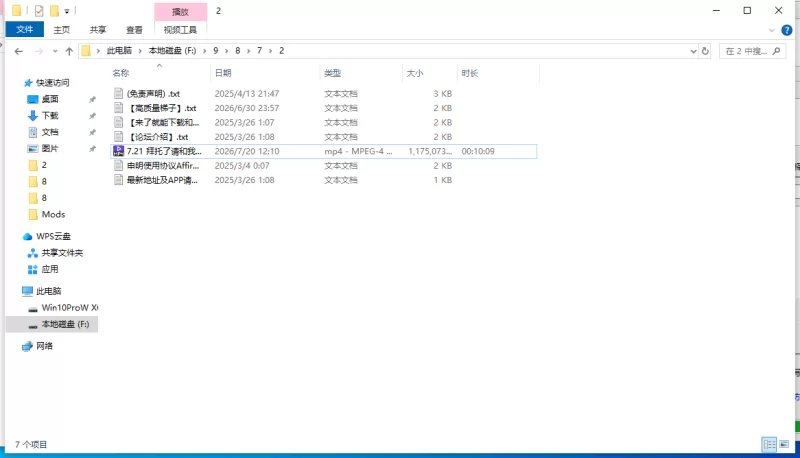Open the 共享 (Share) ribbon tab
The image size is (800, 458).
[98, 30]
